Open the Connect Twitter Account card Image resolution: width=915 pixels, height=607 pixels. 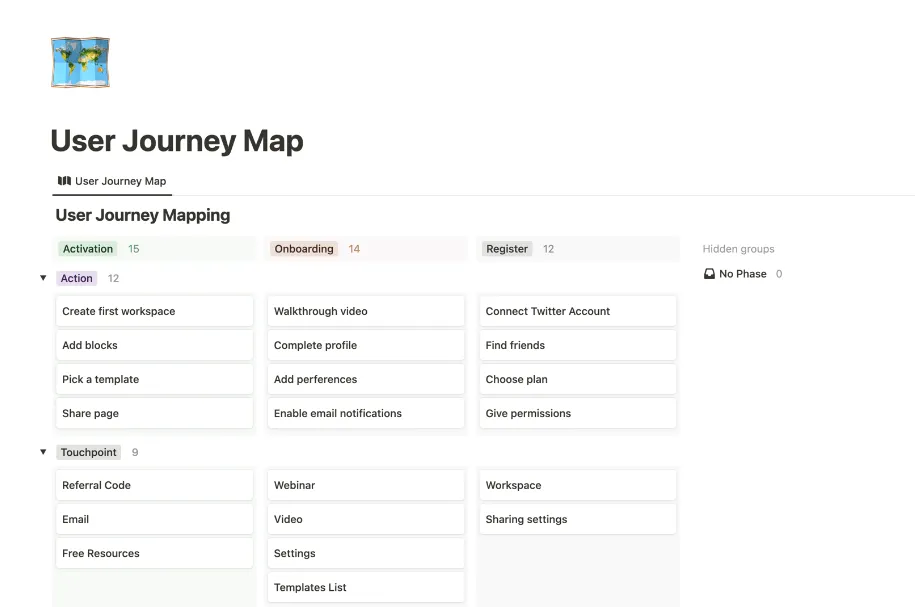click(578, 311)
